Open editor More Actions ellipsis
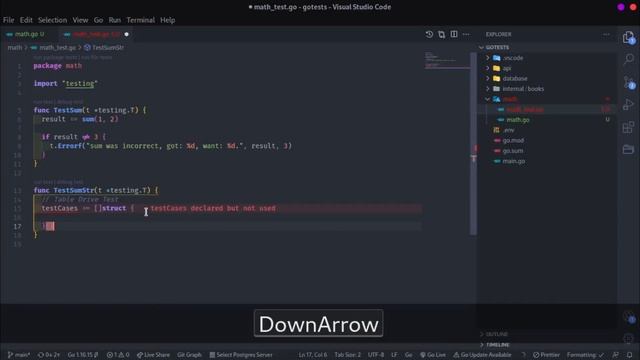The width and height of the screenshot is (640, 360). click(x=466, y=34)
